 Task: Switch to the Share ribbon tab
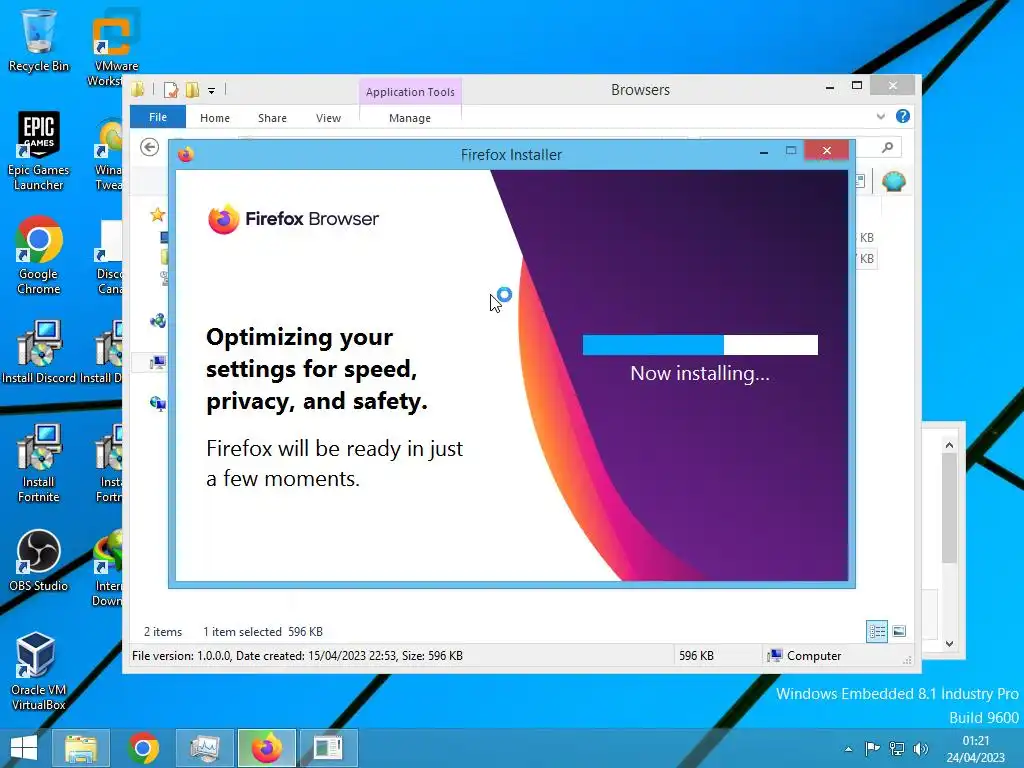(272, 118)
